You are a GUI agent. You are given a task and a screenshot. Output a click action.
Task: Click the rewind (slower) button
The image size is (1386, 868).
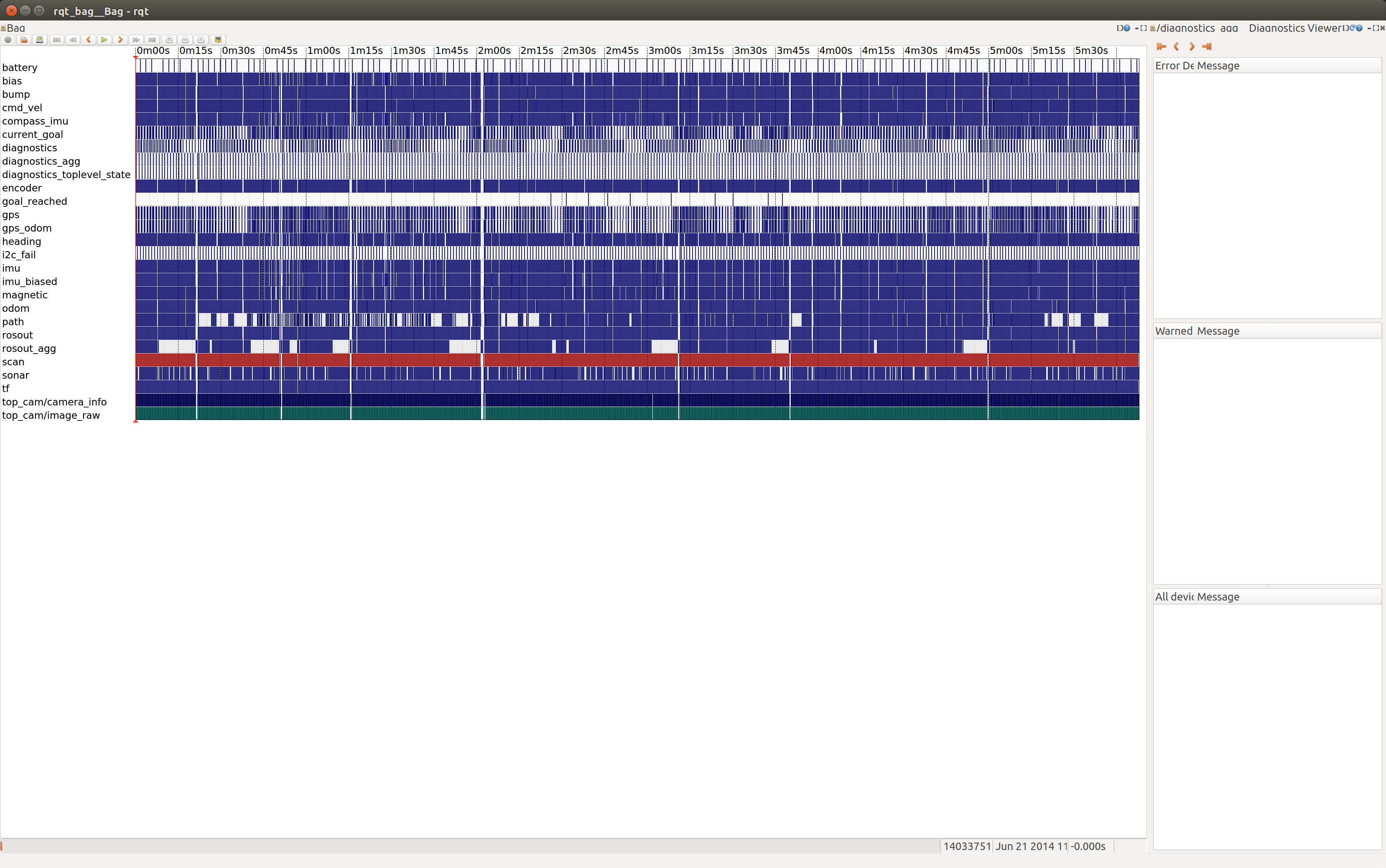(72, 40)
